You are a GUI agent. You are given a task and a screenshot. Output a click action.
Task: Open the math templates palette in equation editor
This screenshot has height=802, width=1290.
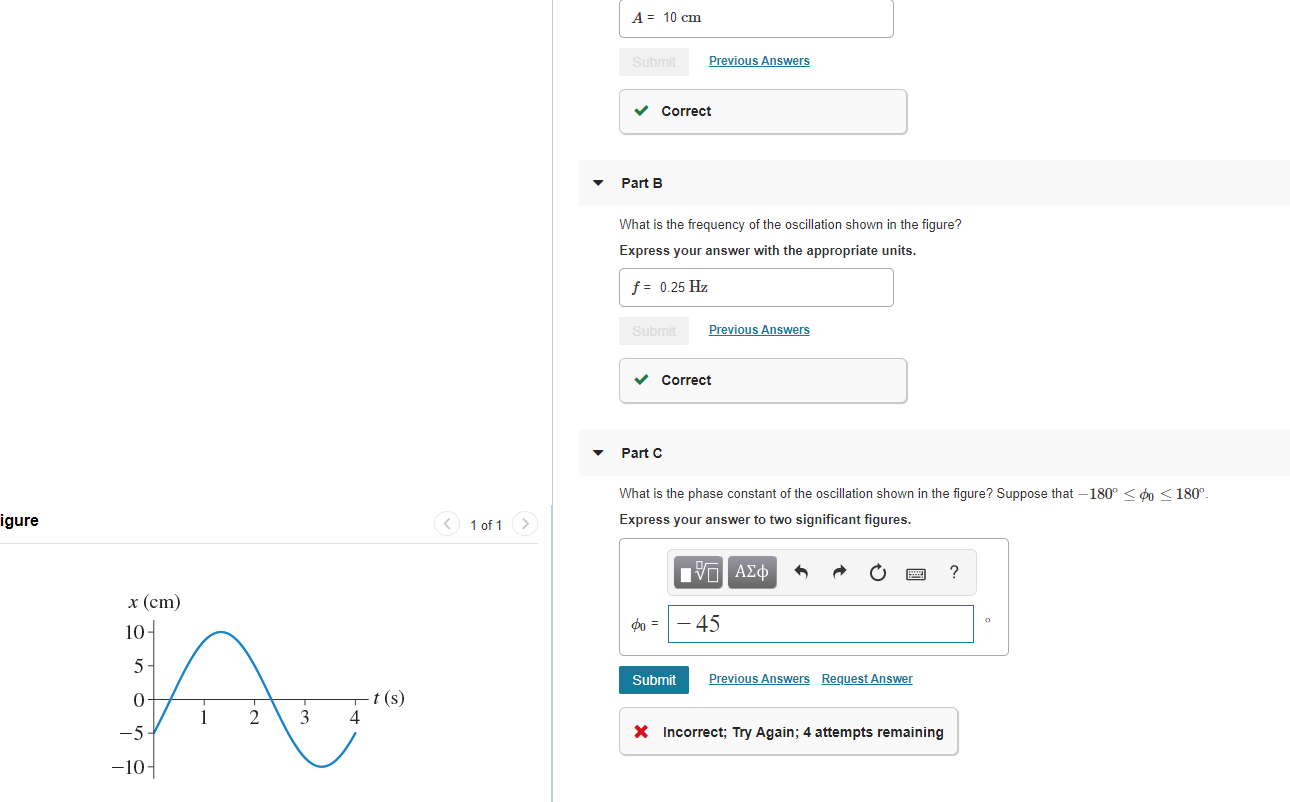[x=697, y=572]
